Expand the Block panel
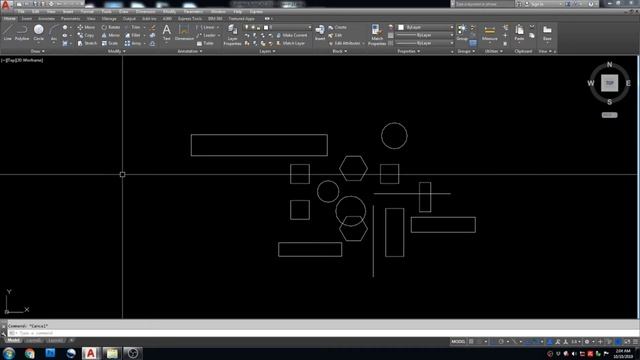The image size is (640, 360). click(x=340, y=51)
